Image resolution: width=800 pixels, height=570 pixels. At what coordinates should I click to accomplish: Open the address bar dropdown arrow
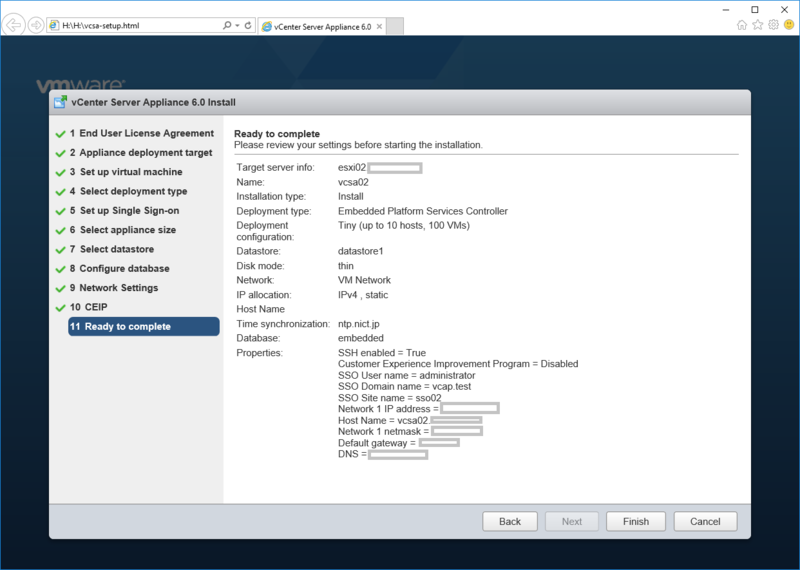237,25
